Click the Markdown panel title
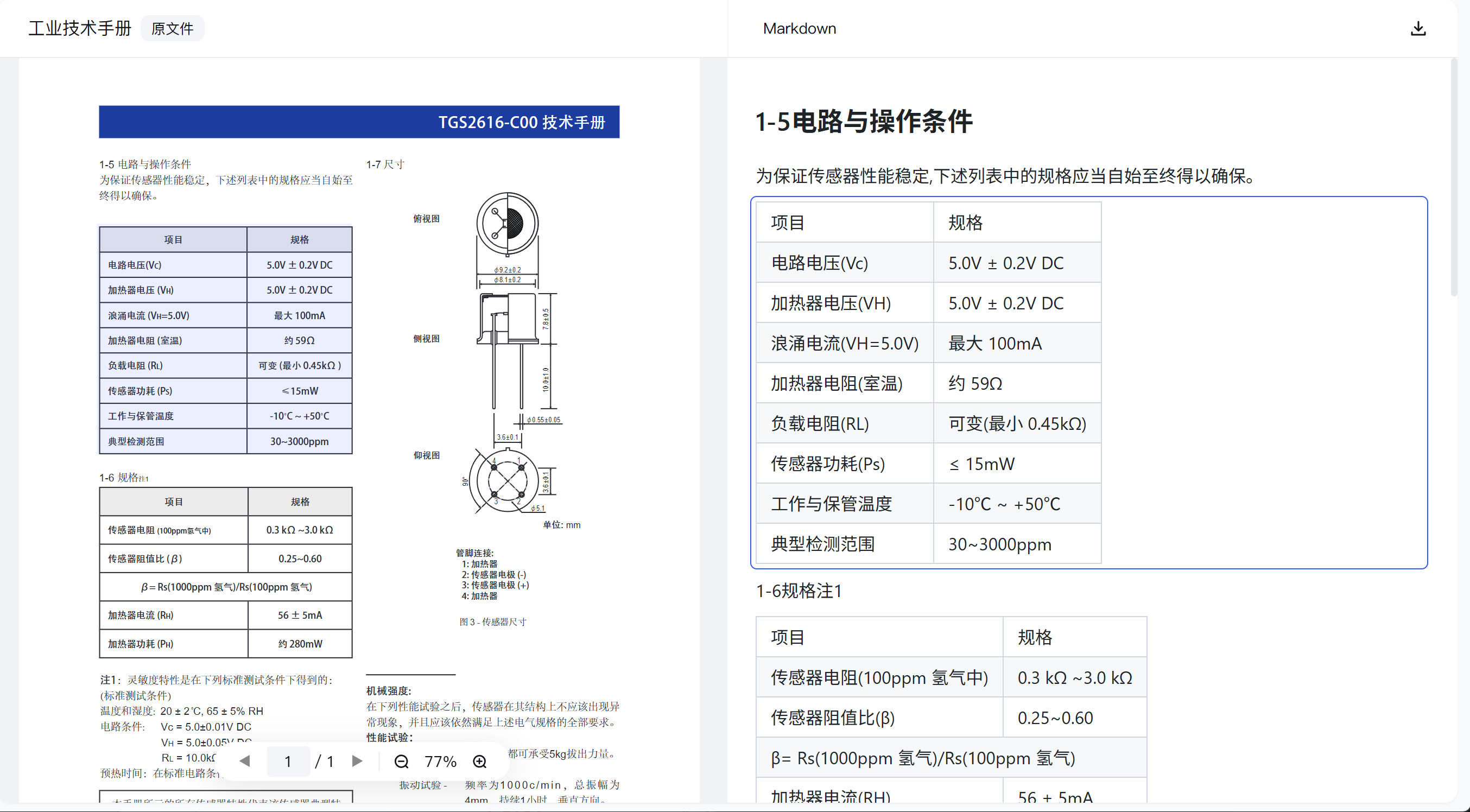This screenshot has width=1470, height=812. (799, 29)
